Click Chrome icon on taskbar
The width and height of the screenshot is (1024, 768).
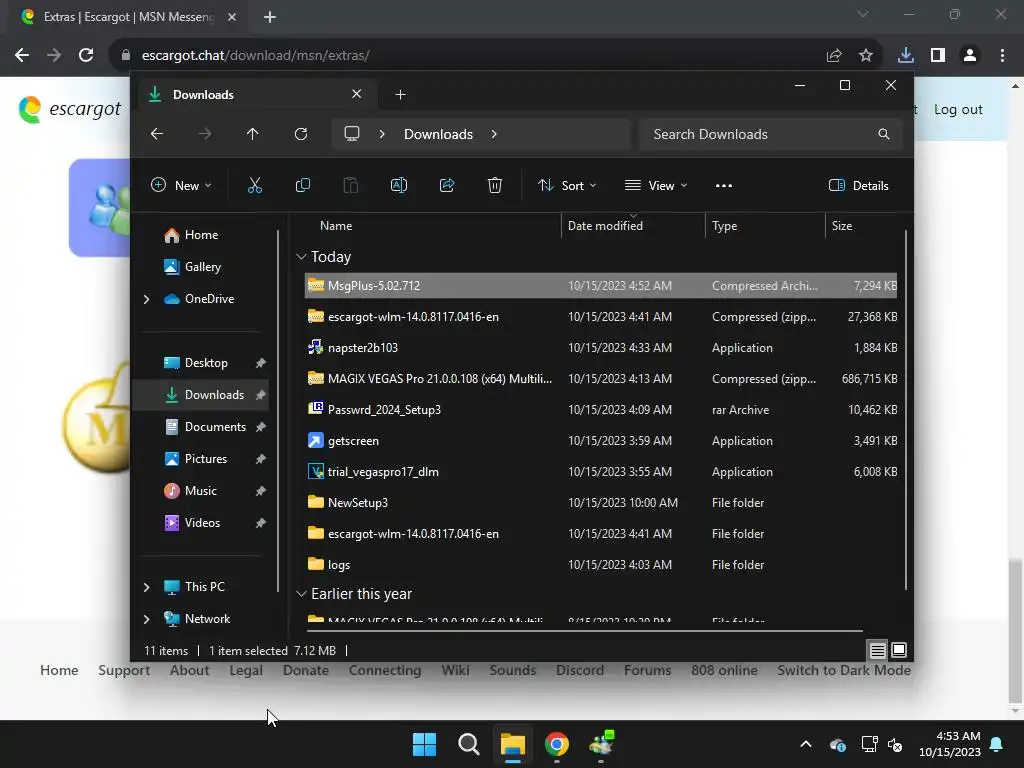(556, 744)
